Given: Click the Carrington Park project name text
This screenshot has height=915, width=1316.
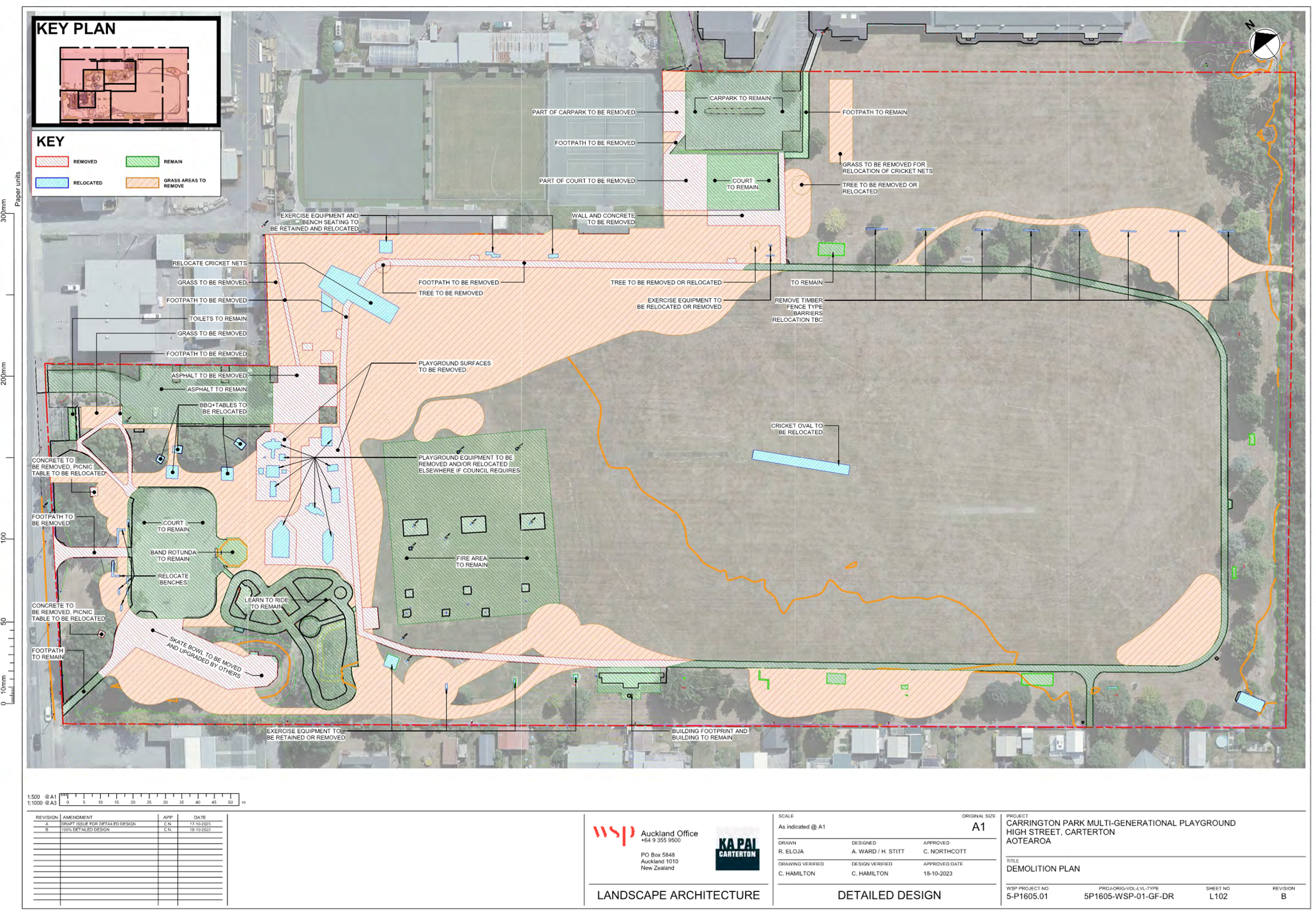Looking at the screenshot, I should pyautogui.click(x=1120, y=824).
